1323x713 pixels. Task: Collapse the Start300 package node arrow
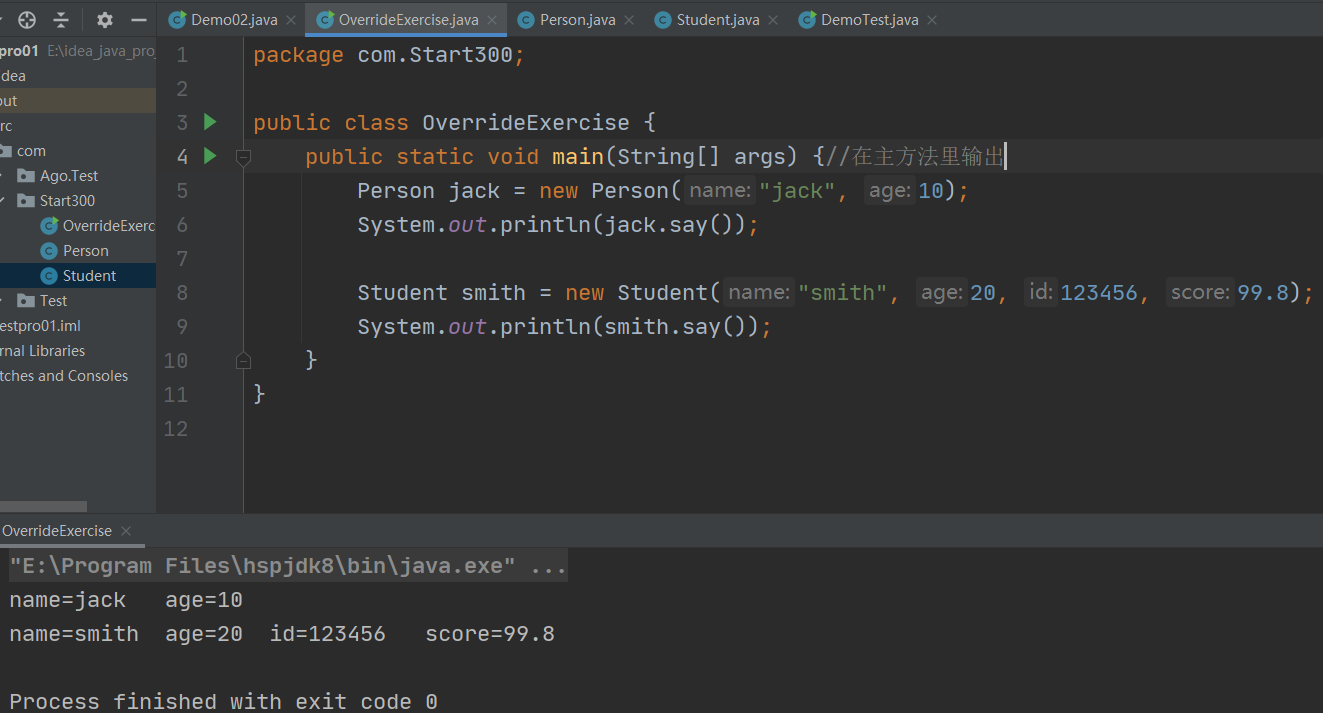coord(4,201)
